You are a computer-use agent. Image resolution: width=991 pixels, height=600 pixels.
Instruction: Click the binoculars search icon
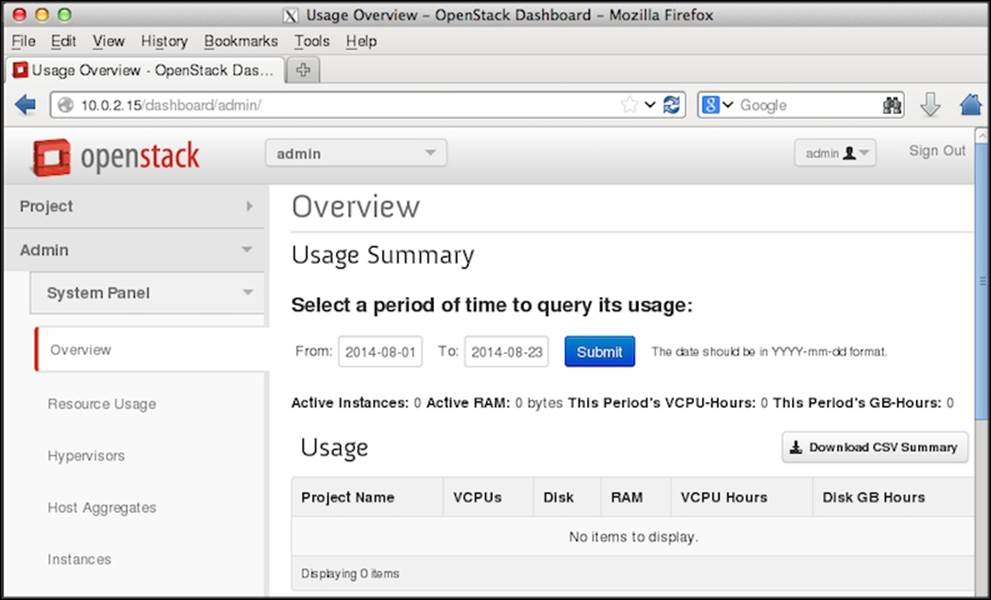pyautogui.click(x=892, y=105)
